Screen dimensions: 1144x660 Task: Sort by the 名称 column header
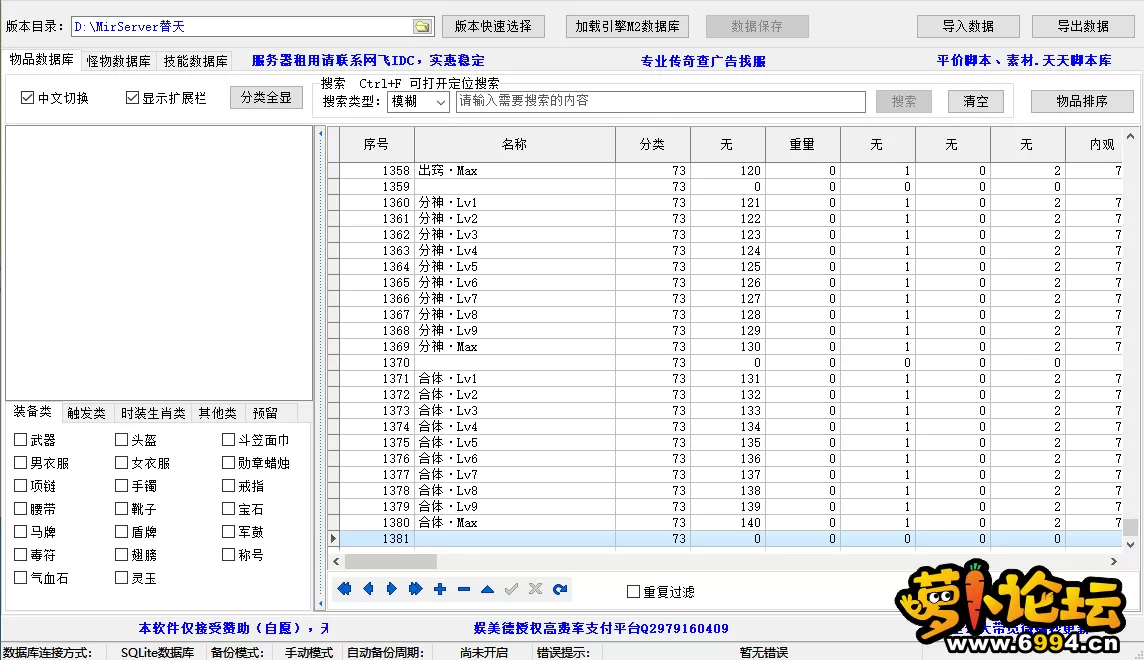click(x=515, y=144)
